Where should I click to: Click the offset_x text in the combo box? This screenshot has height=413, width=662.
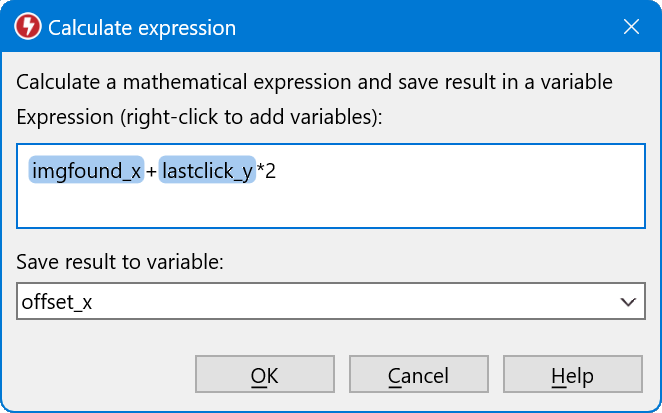(57, 301)
